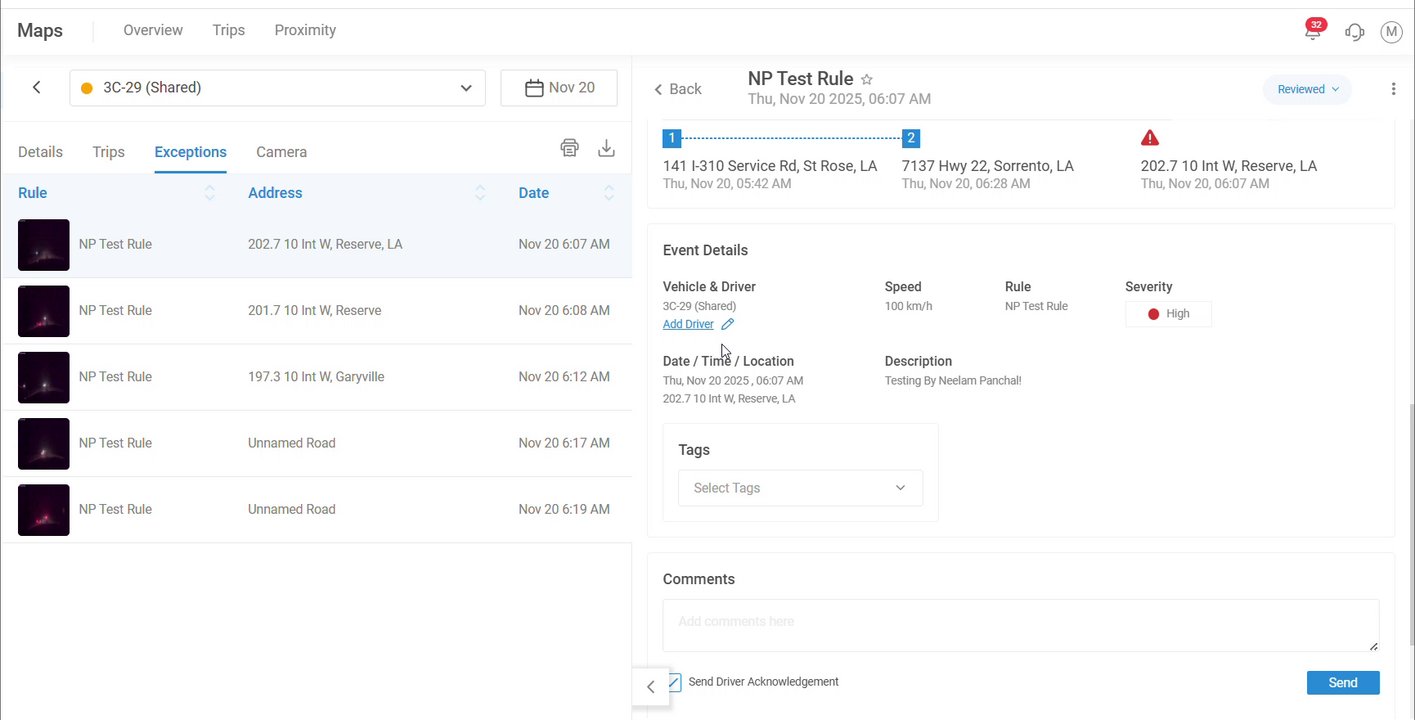Viewport: 1415px width, 720px height.
Task: Open the support headset icon
Action: coord(1355,32)
